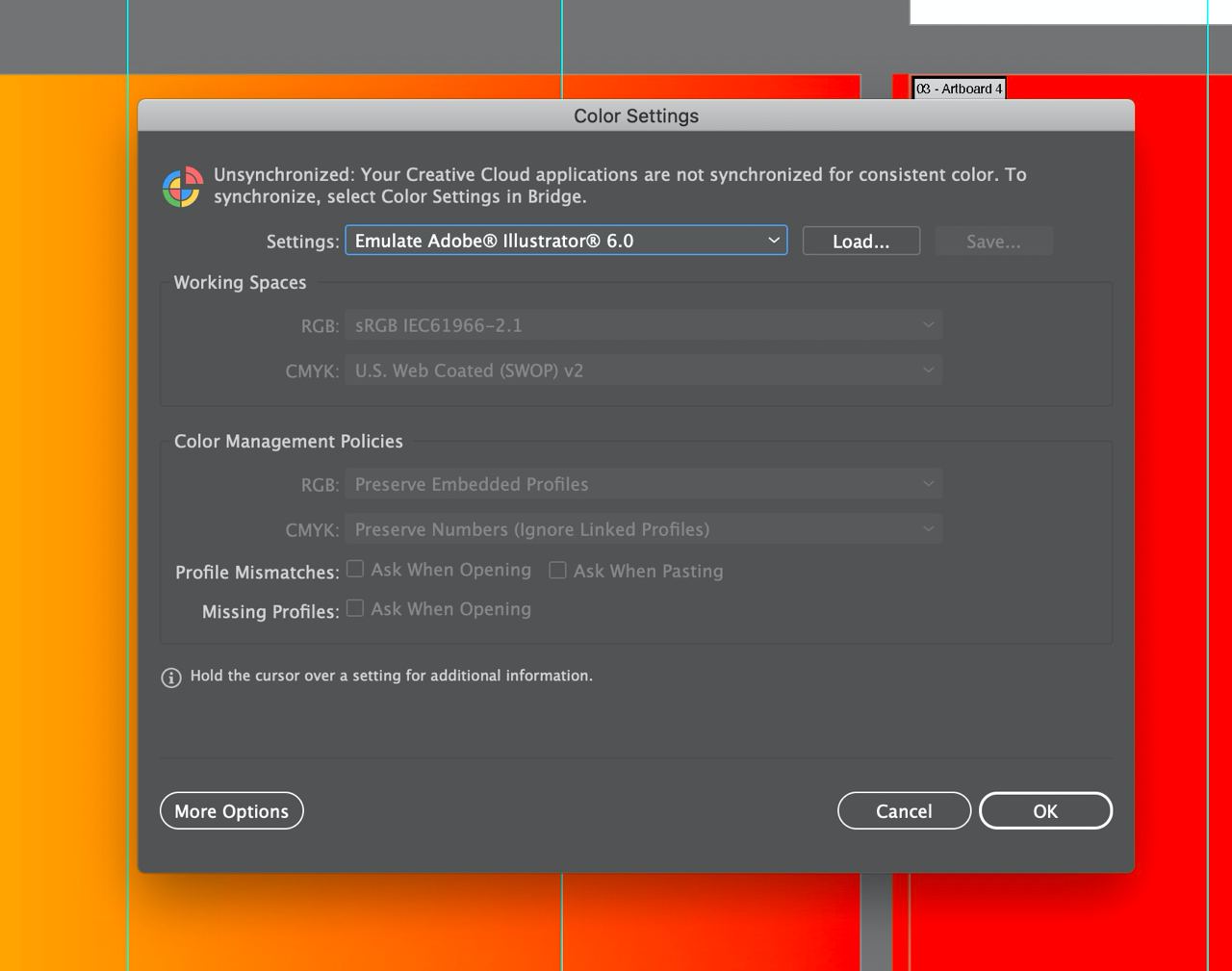Toggle Profile Mismatches Ask When Opening checkbox
The height and width of the screenshot is (971, 1232).
tap(355, 569)
